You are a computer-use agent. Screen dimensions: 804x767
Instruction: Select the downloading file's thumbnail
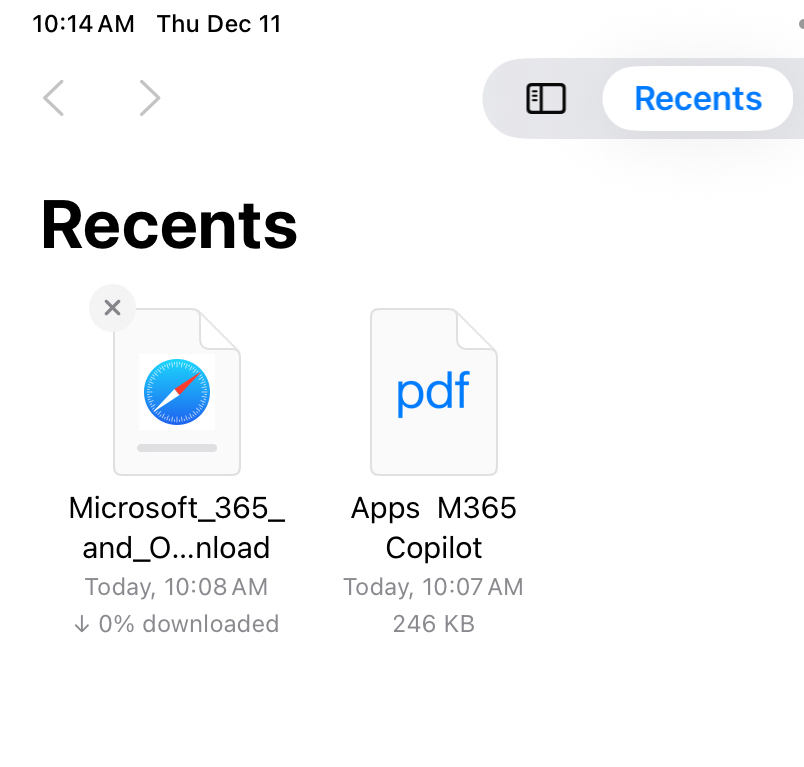[177, 391]
